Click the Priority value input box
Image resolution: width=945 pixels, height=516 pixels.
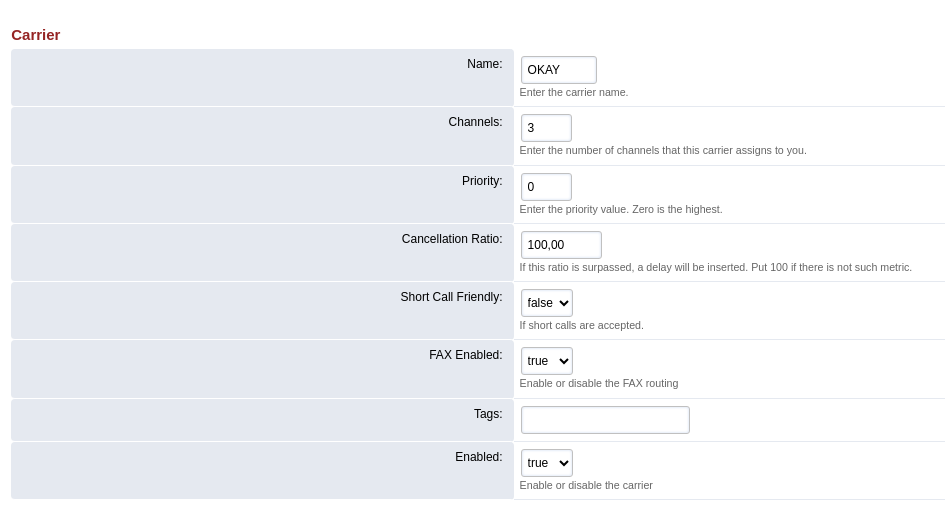coord(546,187)
